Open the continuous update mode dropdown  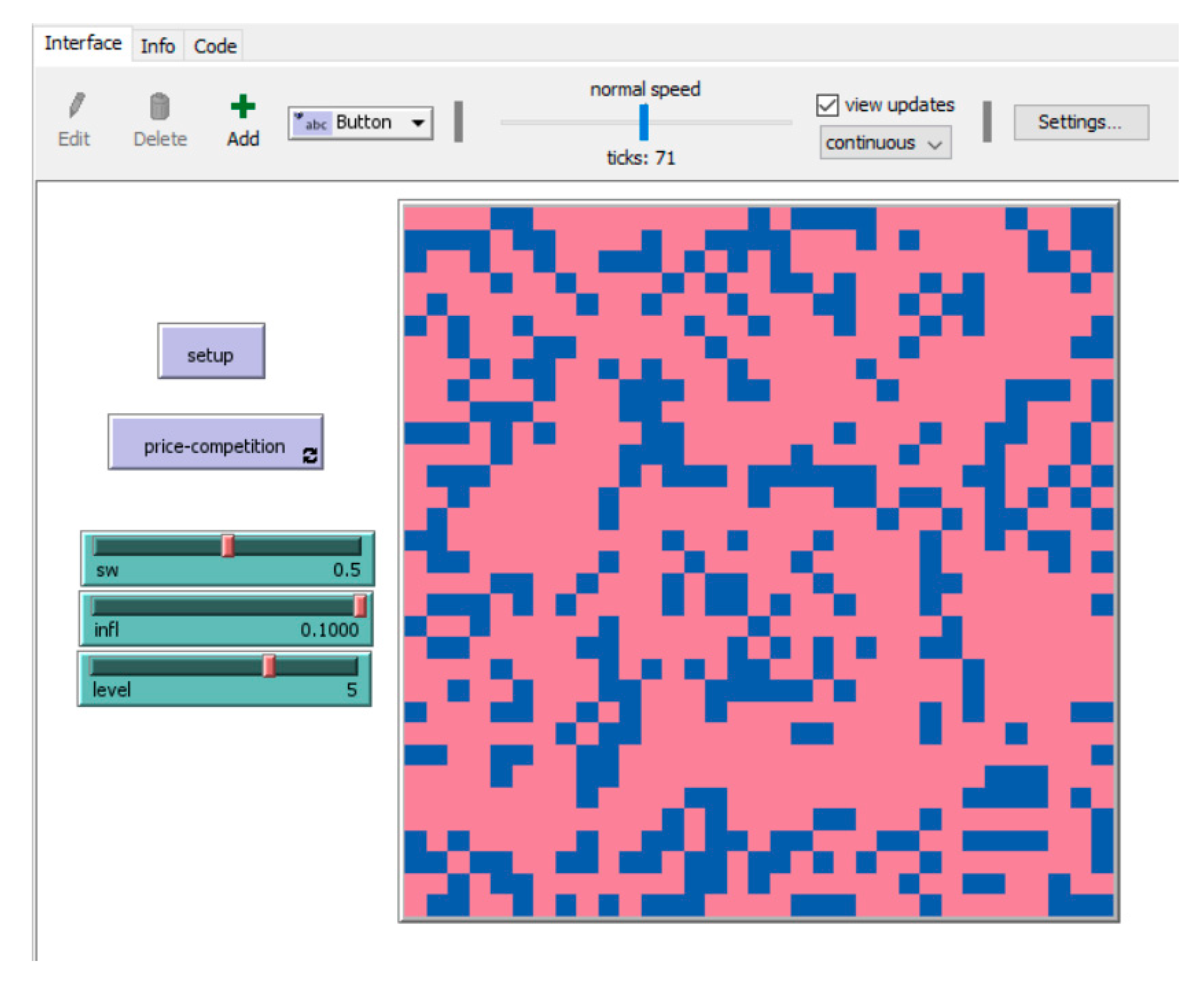885,143
